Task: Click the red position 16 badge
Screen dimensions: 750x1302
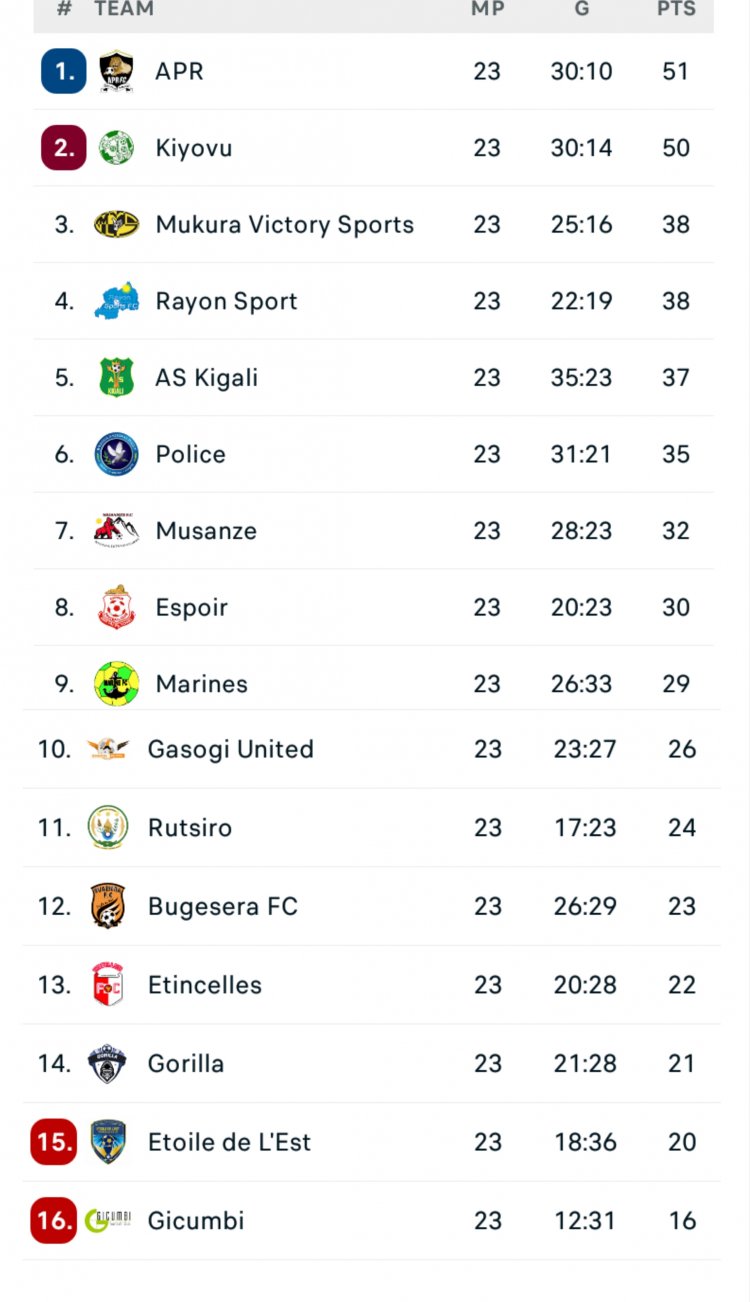Action: click(x=54, y=1220)
